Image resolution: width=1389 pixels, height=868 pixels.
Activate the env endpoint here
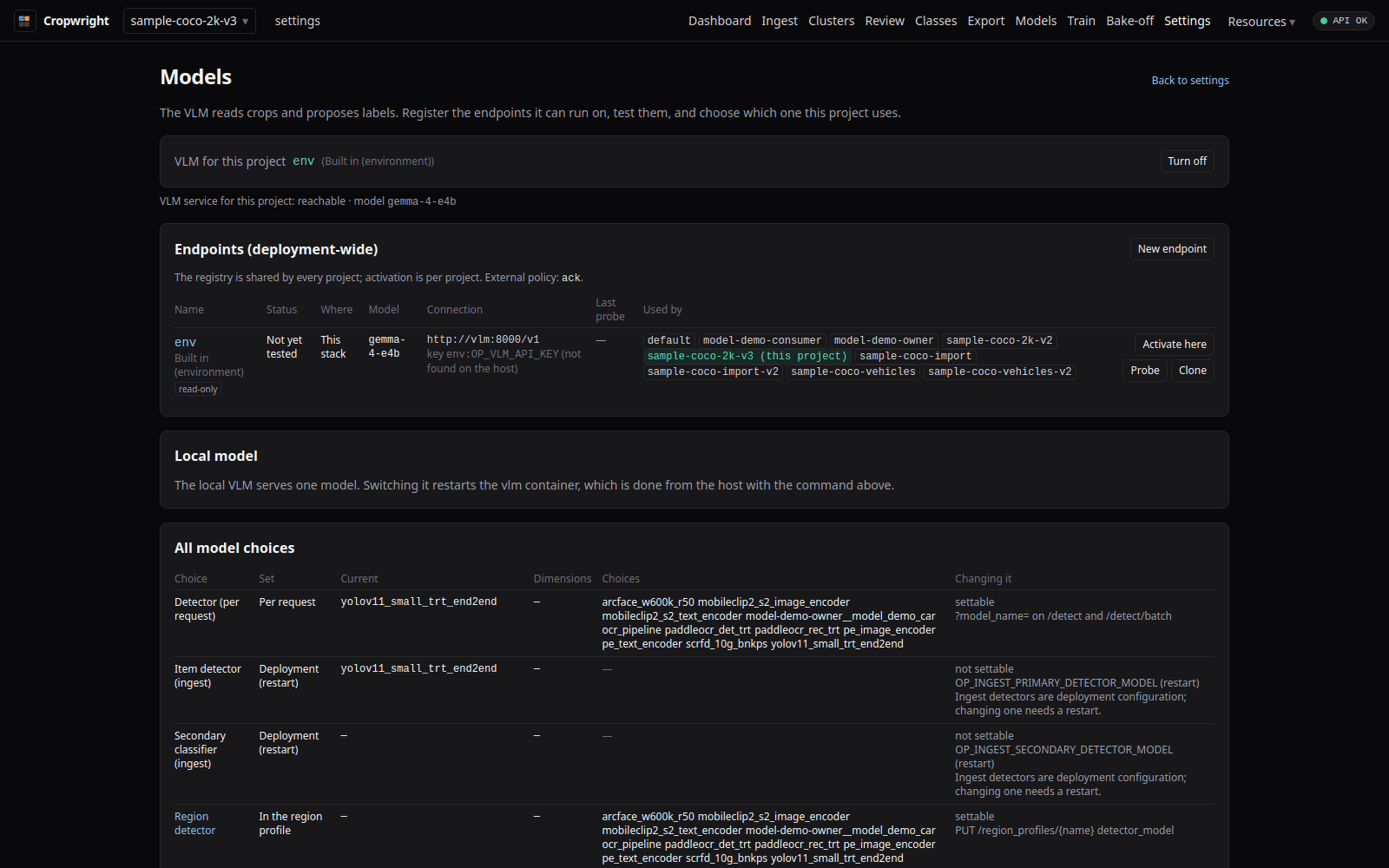[1174, 345]
